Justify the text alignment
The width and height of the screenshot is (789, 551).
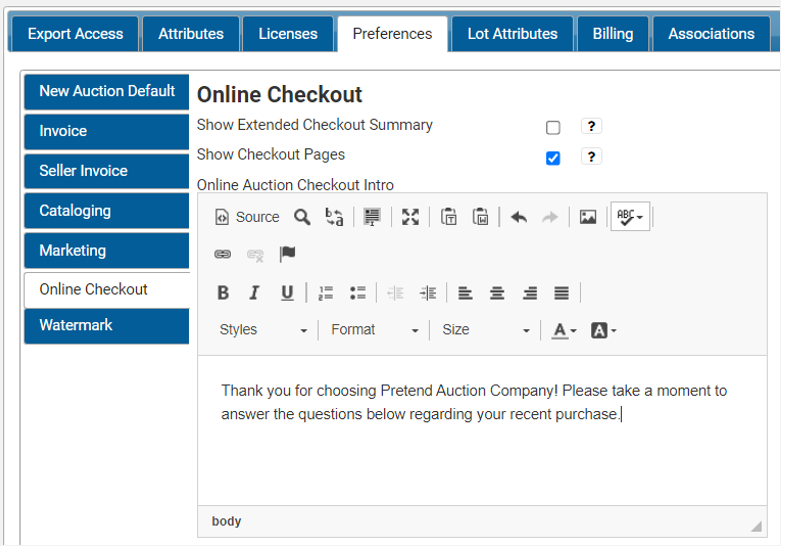click(x=562, y=292)
